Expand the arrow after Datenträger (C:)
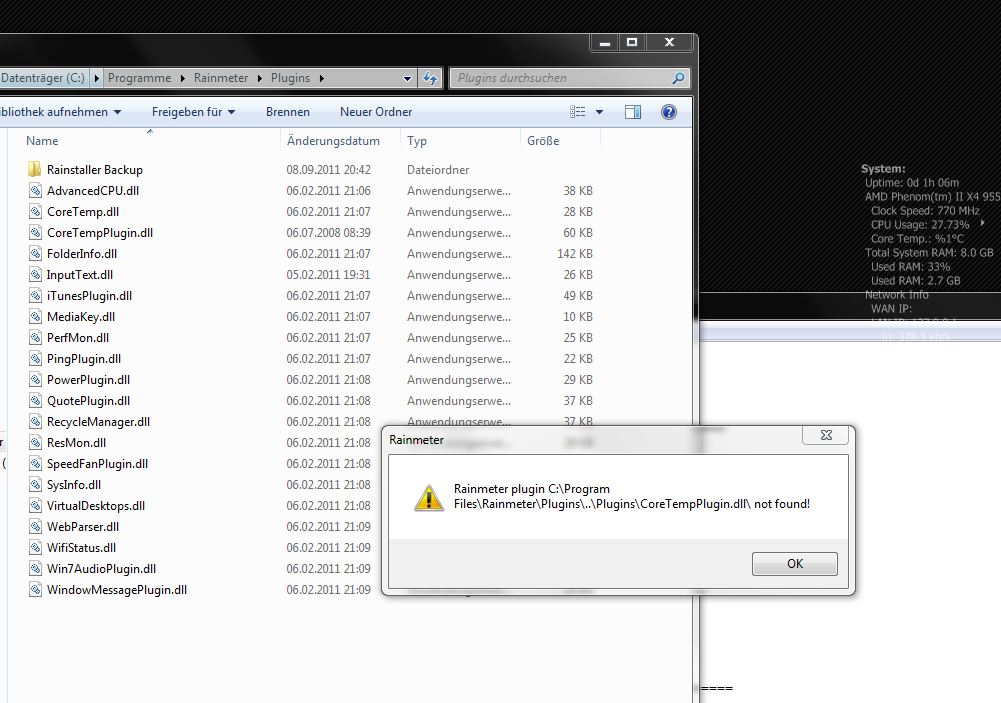Viewport: 1001px width, 703px height. (x=96, y=79)
